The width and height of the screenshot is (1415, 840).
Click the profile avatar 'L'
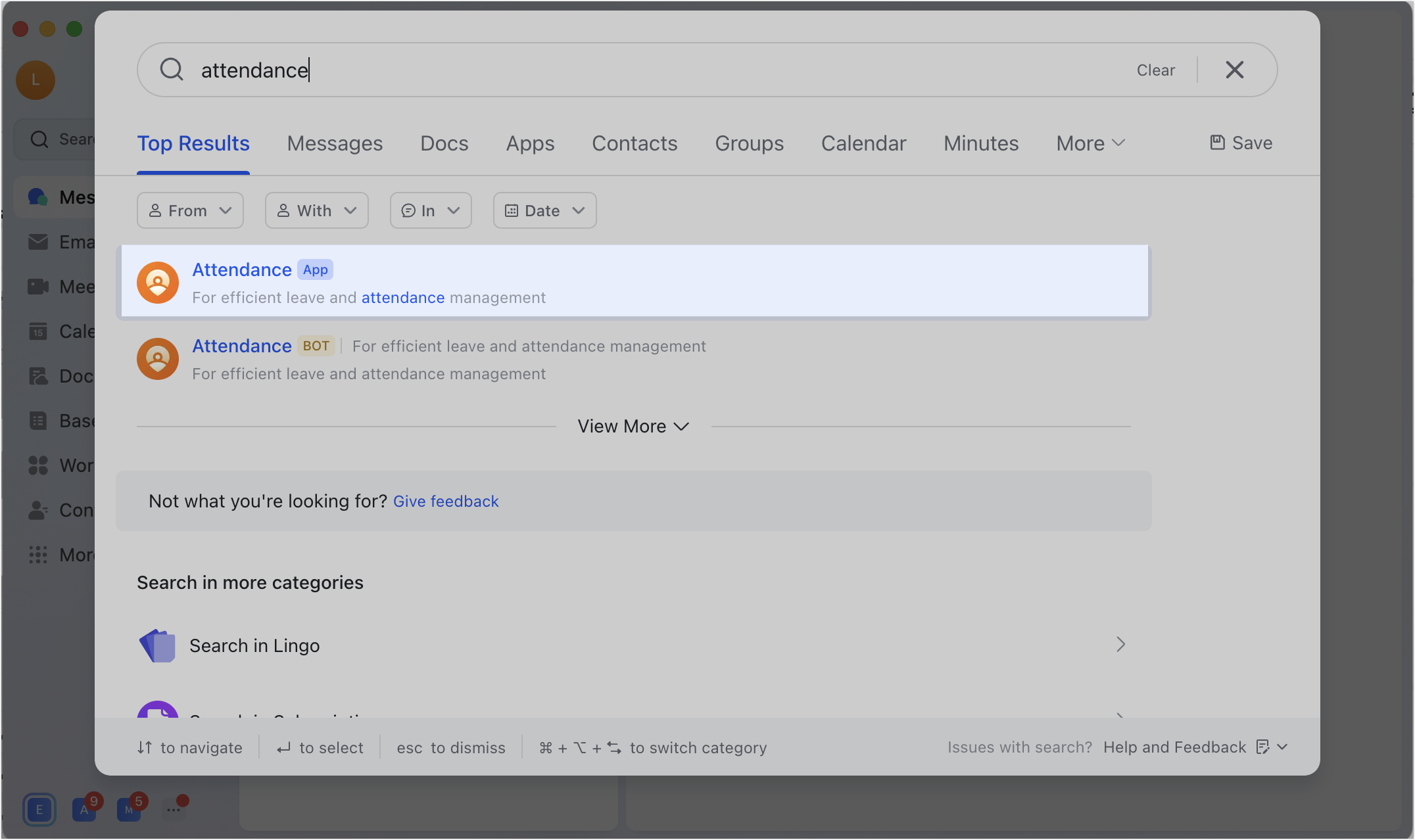(36, 80)
